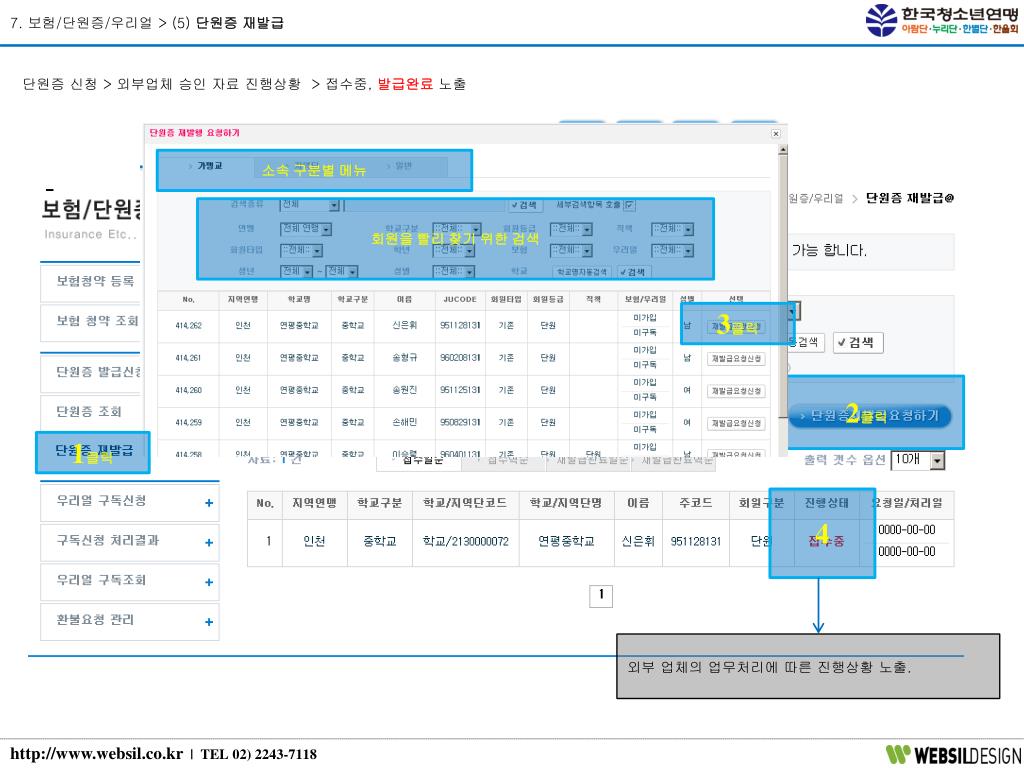The height and width of the screenshot is (768, 1024).
Task: Open the 우리얼 filter dropdown
Action: (x=673, y=250)
